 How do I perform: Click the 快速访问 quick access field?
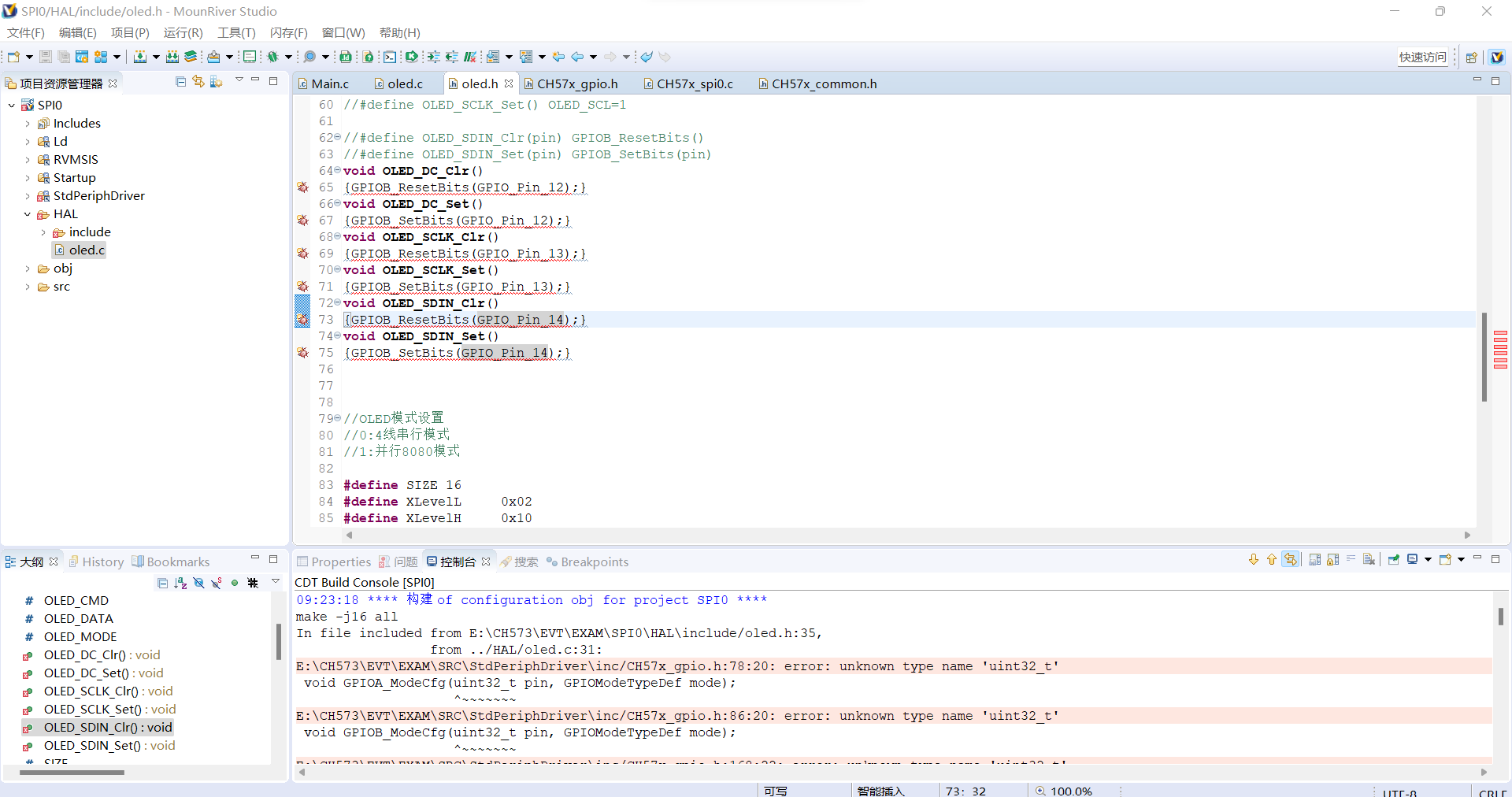(1423, 57)
